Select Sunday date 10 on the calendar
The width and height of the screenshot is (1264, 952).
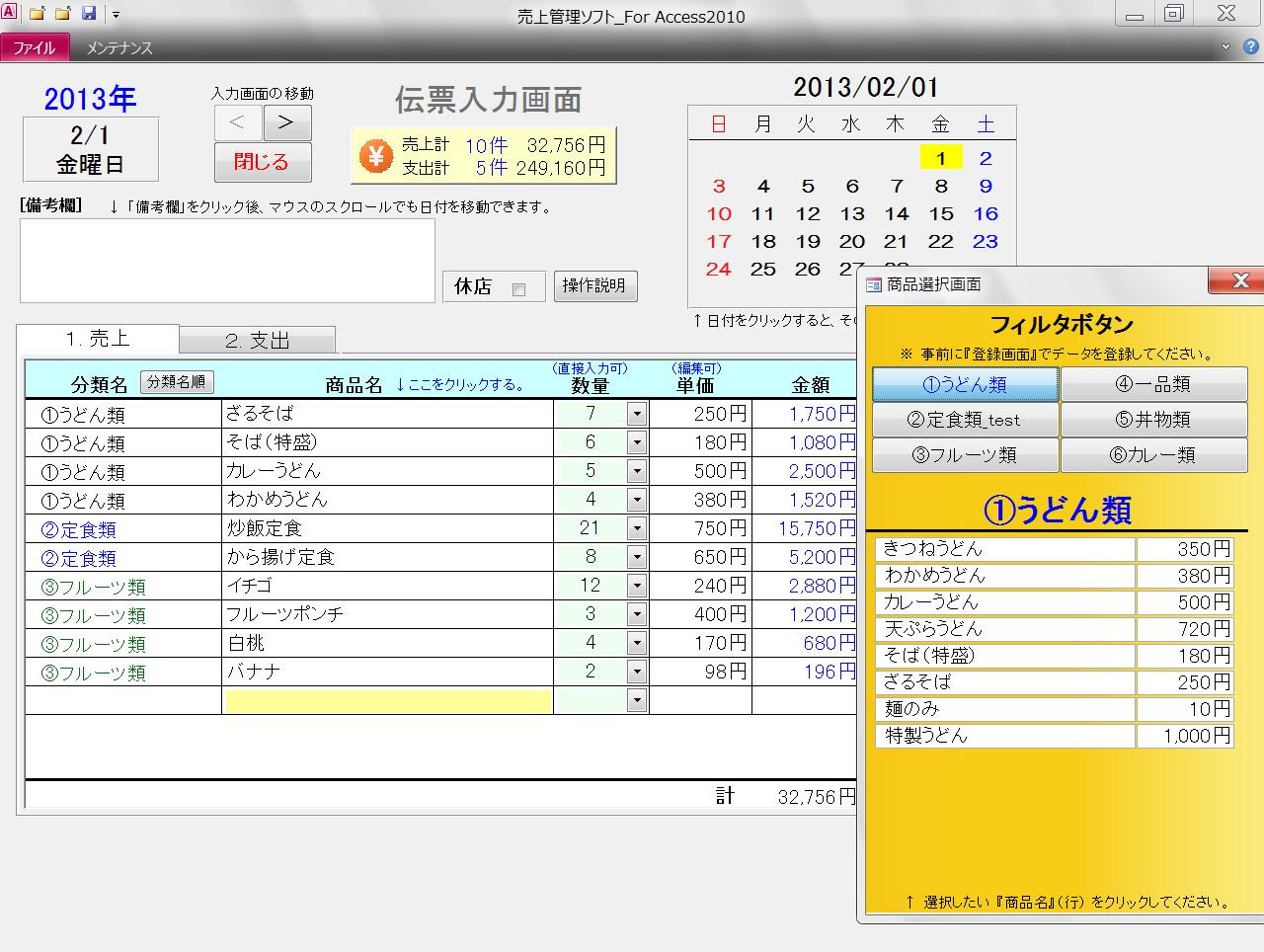point(719,213)
